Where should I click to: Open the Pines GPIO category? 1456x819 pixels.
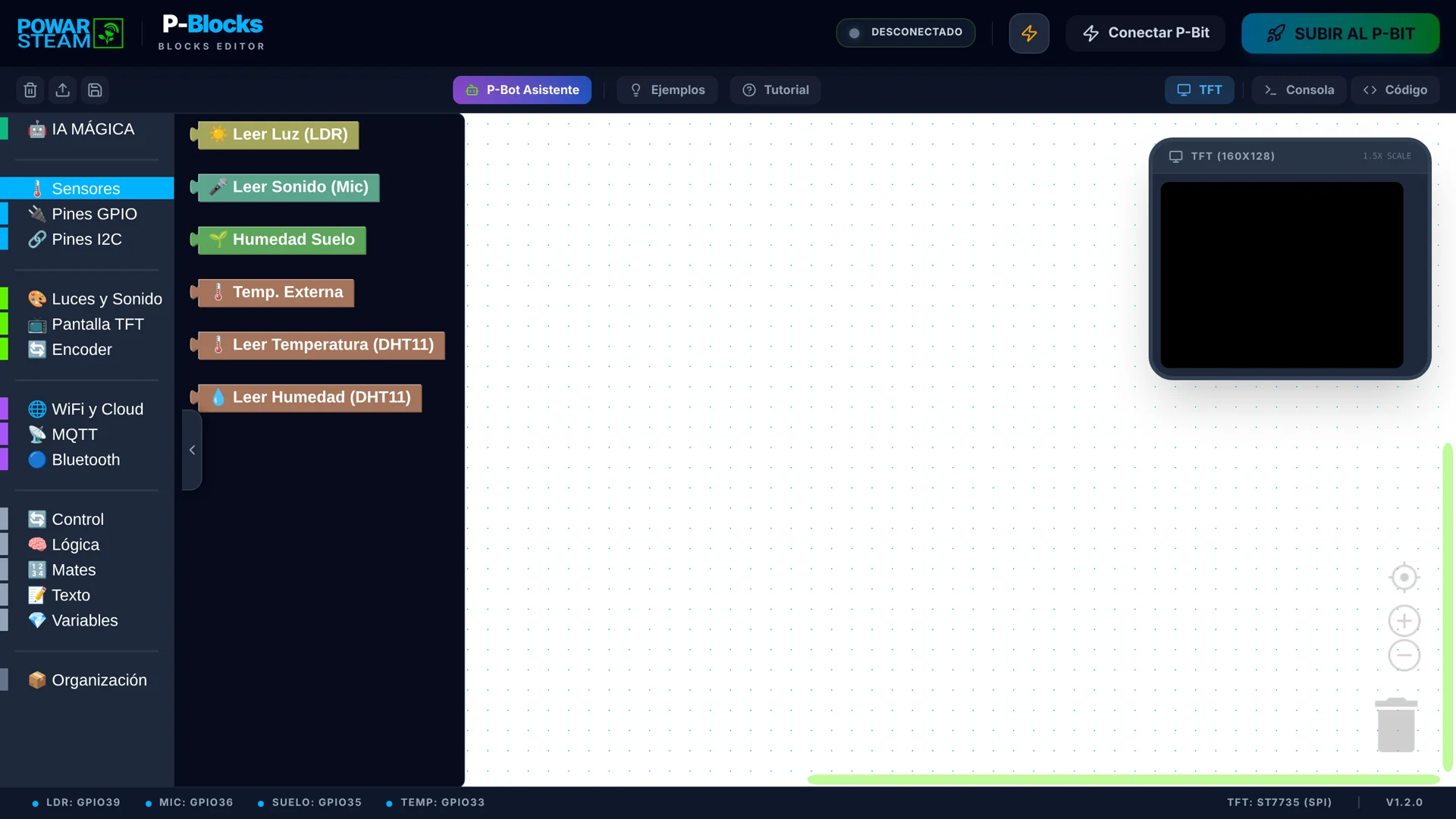pyautogui.click(x=87, y=215)
